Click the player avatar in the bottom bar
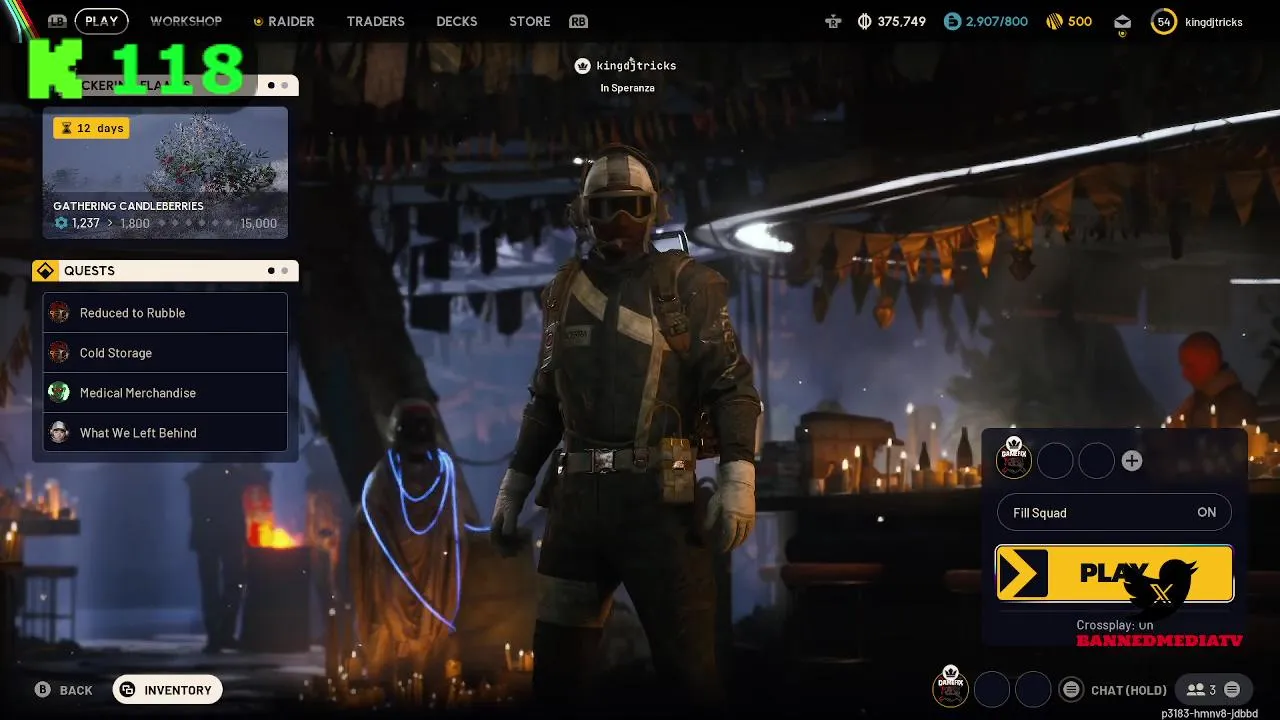This screenshot has height=720, width=1280. pyautogui.click(x=950, y=687)
